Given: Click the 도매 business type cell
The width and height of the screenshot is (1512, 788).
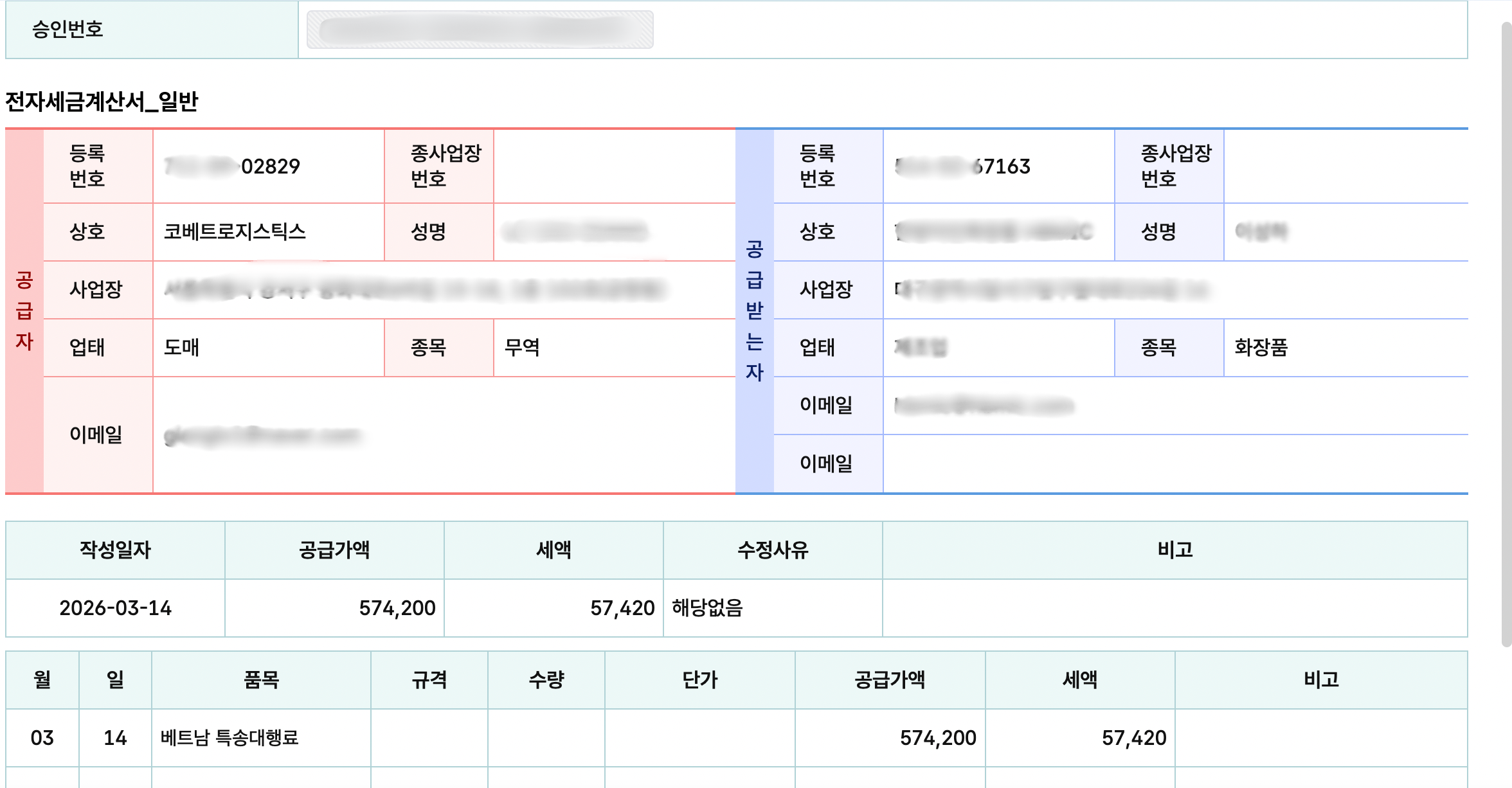Looking at the screenshot, I should click(181, 348).
